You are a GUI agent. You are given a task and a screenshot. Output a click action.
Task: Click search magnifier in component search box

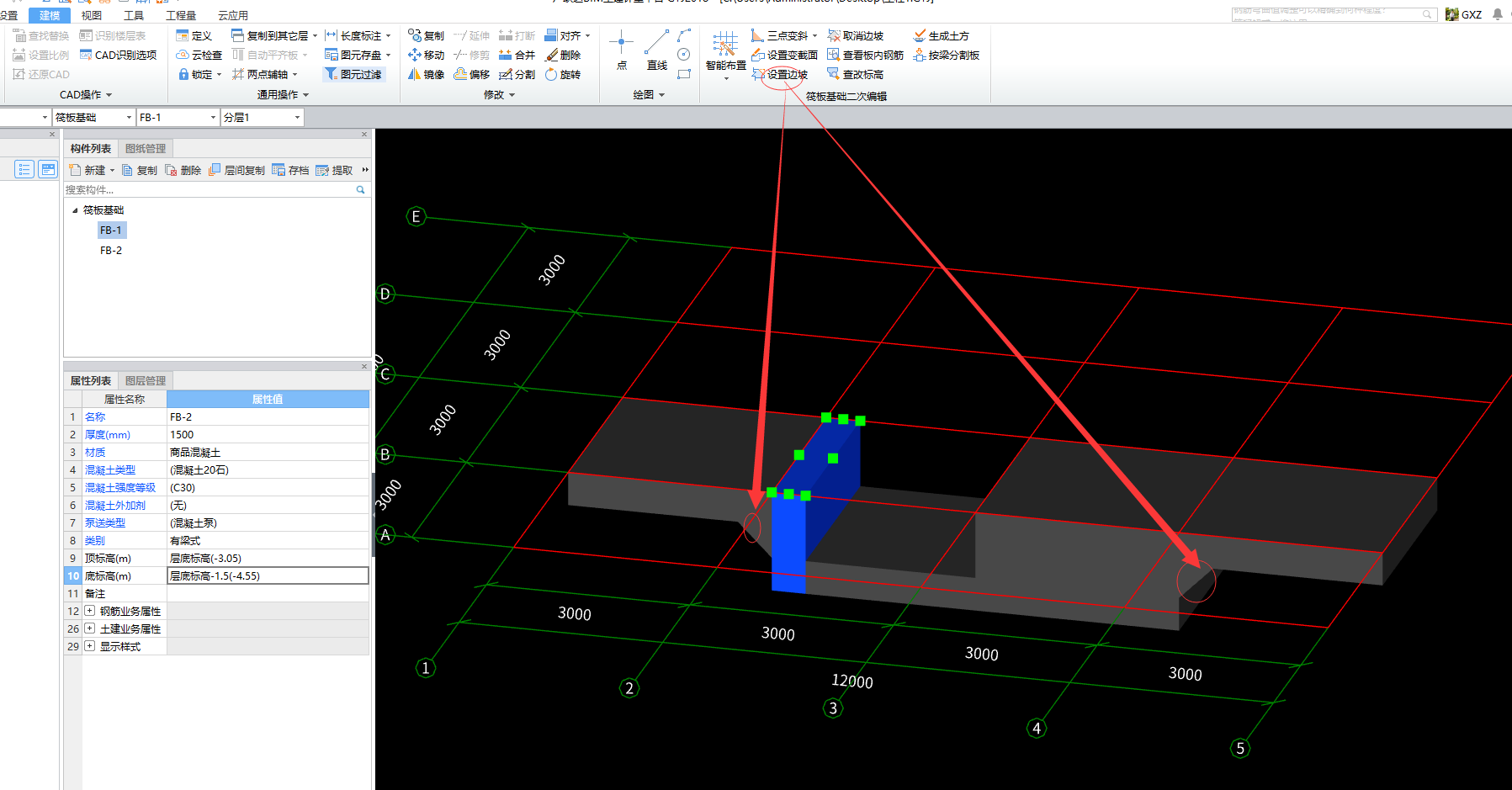coord(361,190)
